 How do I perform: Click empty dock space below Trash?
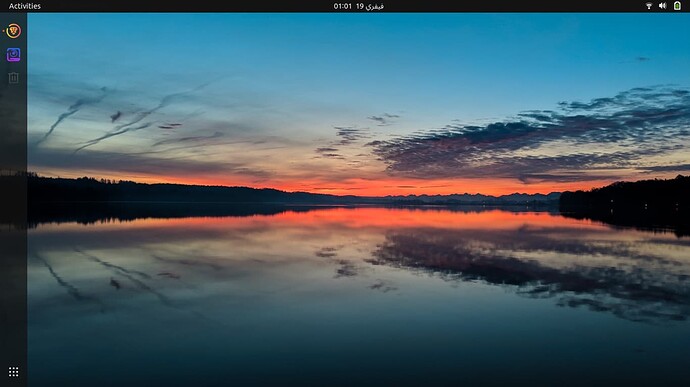pyautogui.click(x=14, y=220)
